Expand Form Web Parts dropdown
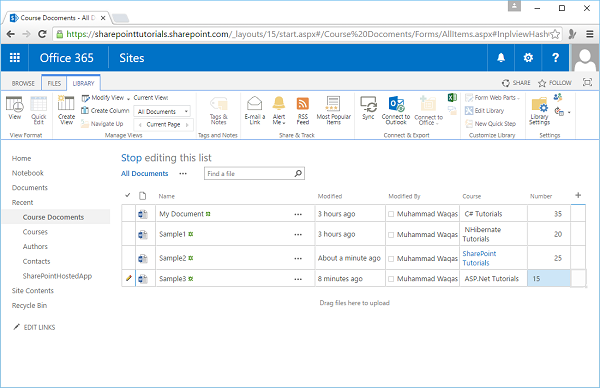The image size is (600, 388). [x=518, y=98]
